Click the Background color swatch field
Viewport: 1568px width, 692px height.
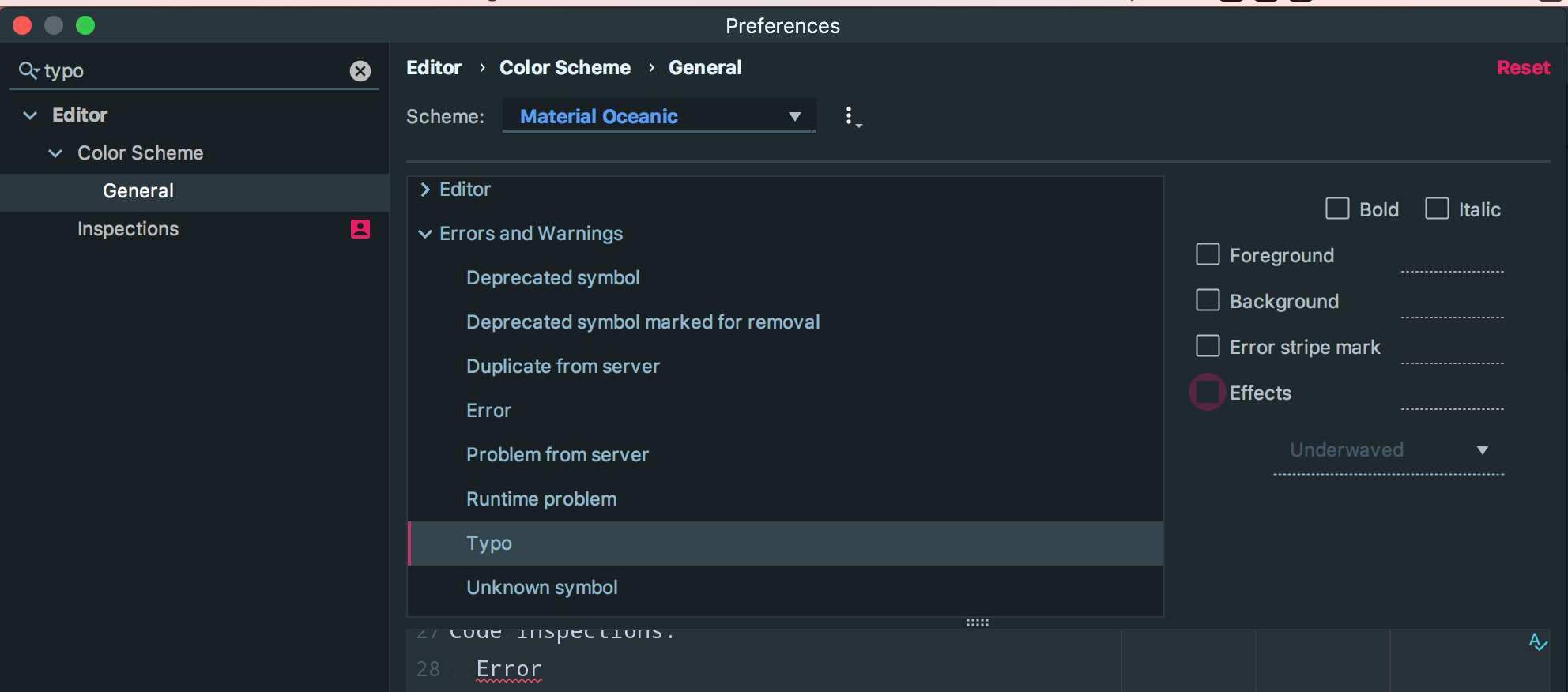click(1452, 303)
